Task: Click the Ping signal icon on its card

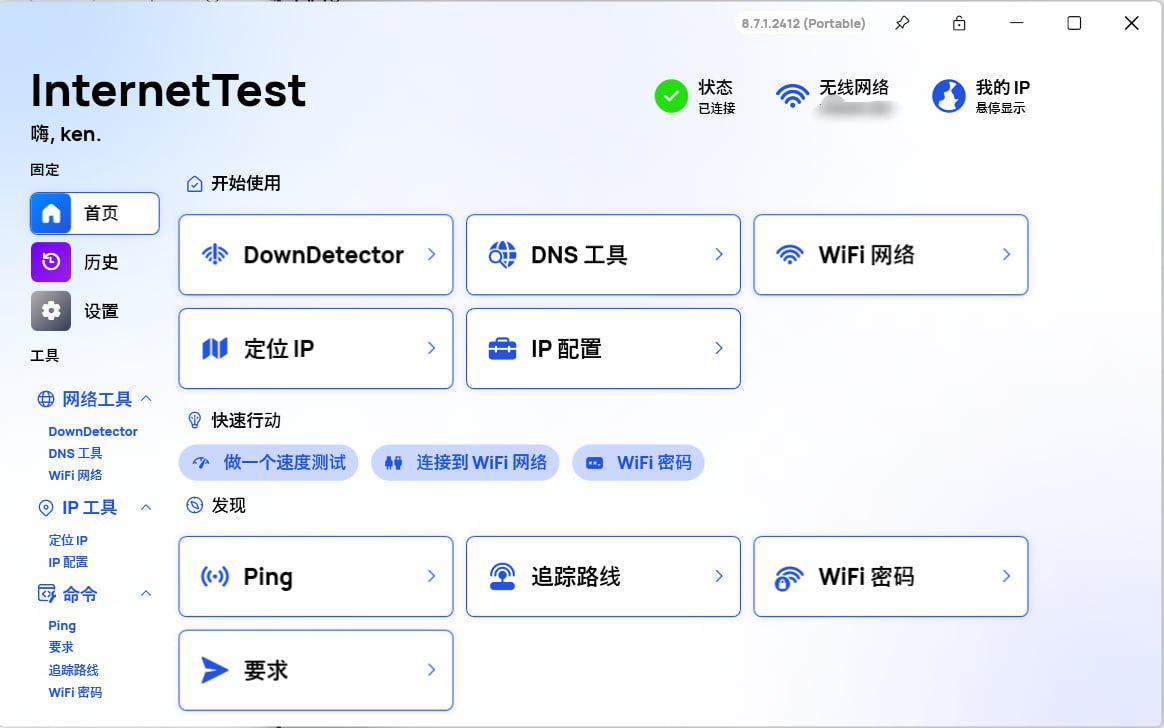Action: pos(214,576)
